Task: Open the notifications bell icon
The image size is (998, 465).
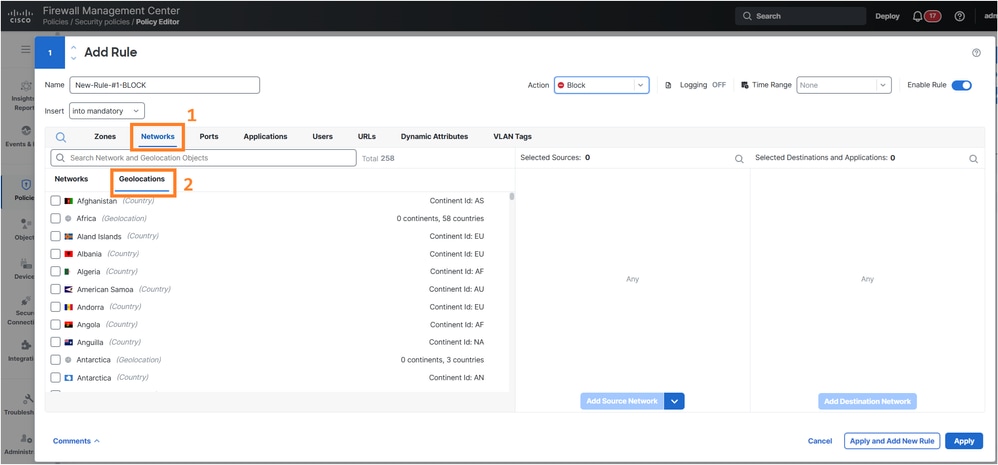Action: coord(917,17)
